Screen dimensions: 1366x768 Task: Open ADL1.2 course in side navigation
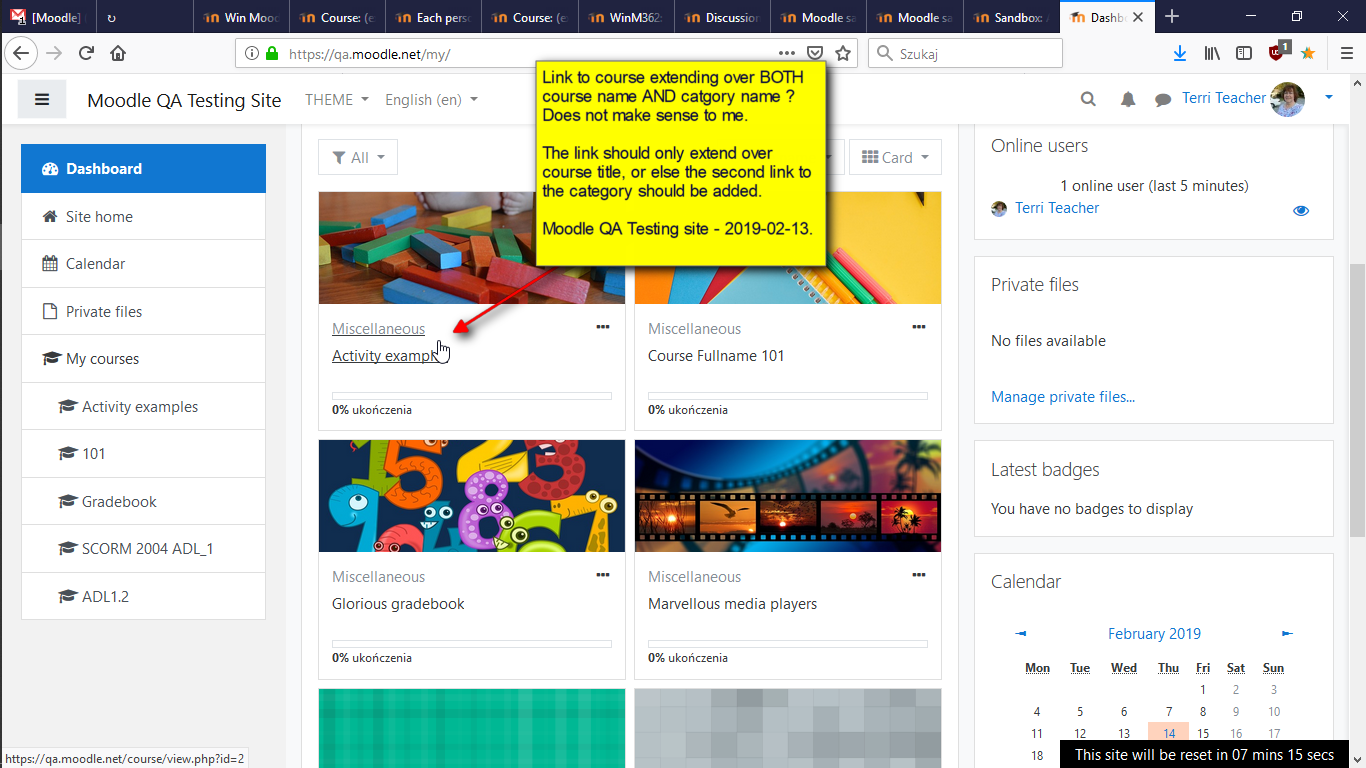(x=143, y=597)
